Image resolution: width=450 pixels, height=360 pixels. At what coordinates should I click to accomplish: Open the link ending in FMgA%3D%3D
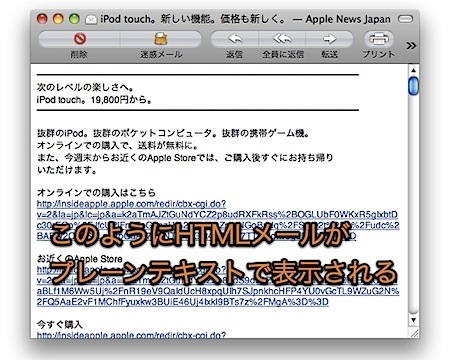218,285
